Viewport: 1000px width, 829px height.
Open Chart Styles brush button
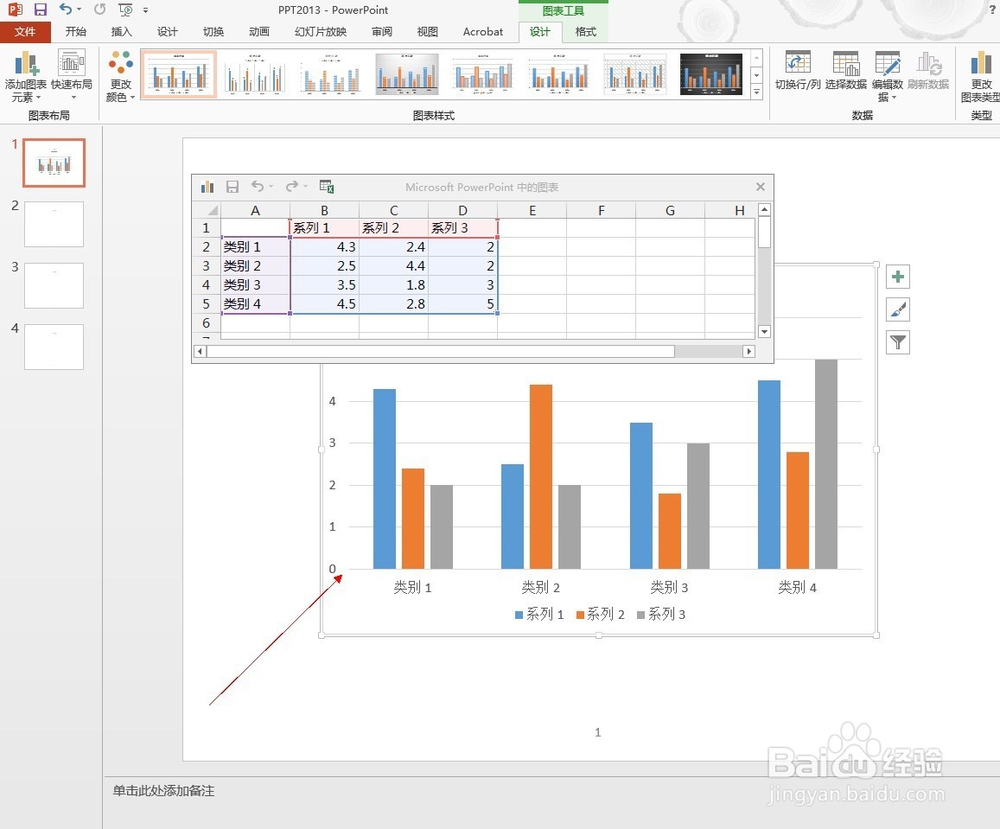point(897,310)
